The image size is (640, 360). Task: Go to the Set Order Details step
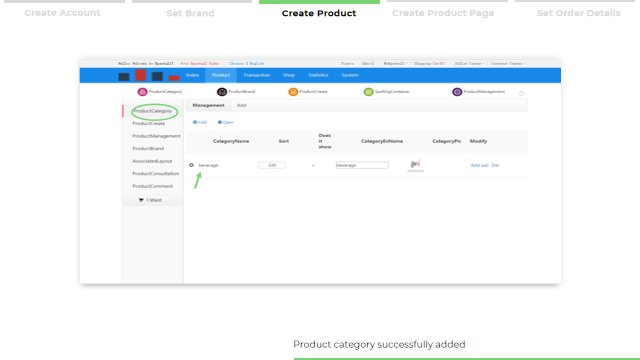(578, 13)
